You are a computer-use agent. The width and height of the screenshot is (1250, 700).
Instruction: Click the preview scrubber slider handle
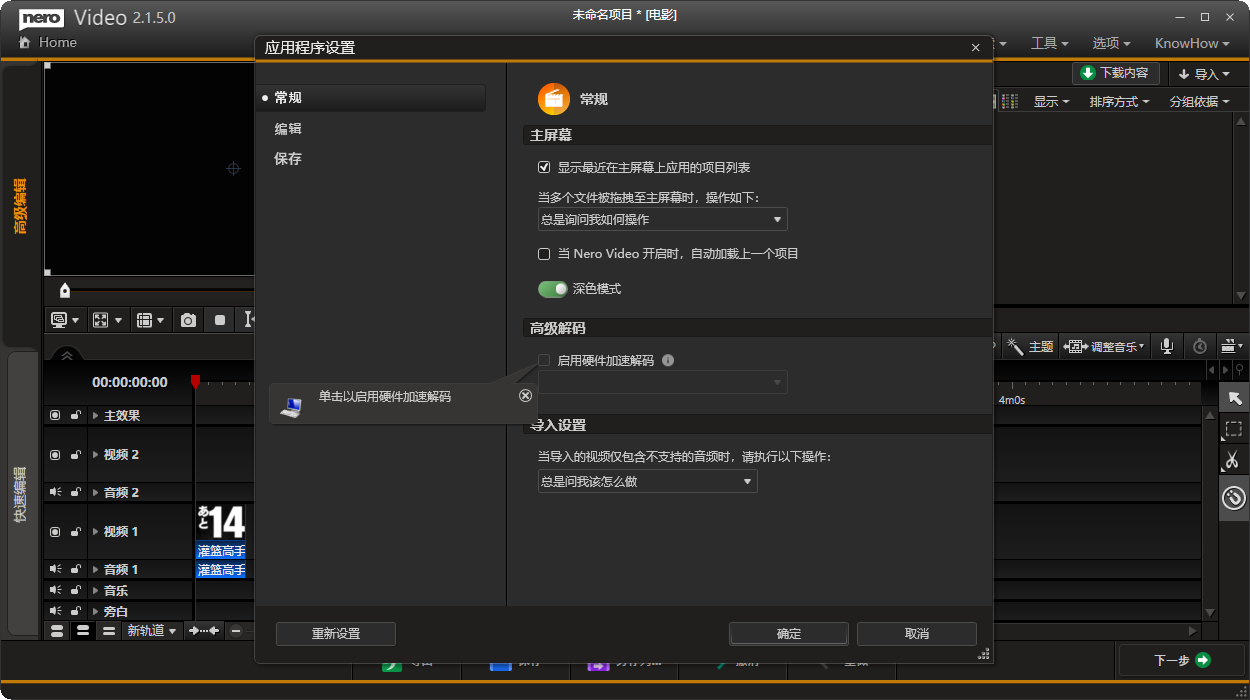65,290
